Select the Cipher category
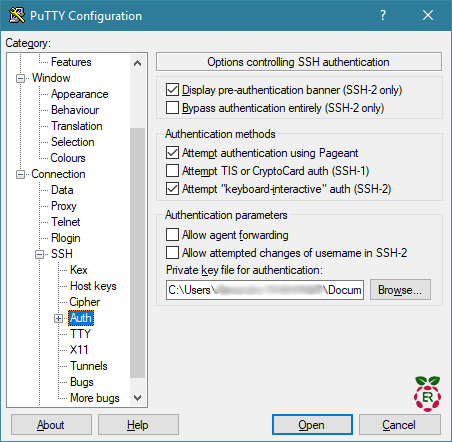 (x=85, y=302)
